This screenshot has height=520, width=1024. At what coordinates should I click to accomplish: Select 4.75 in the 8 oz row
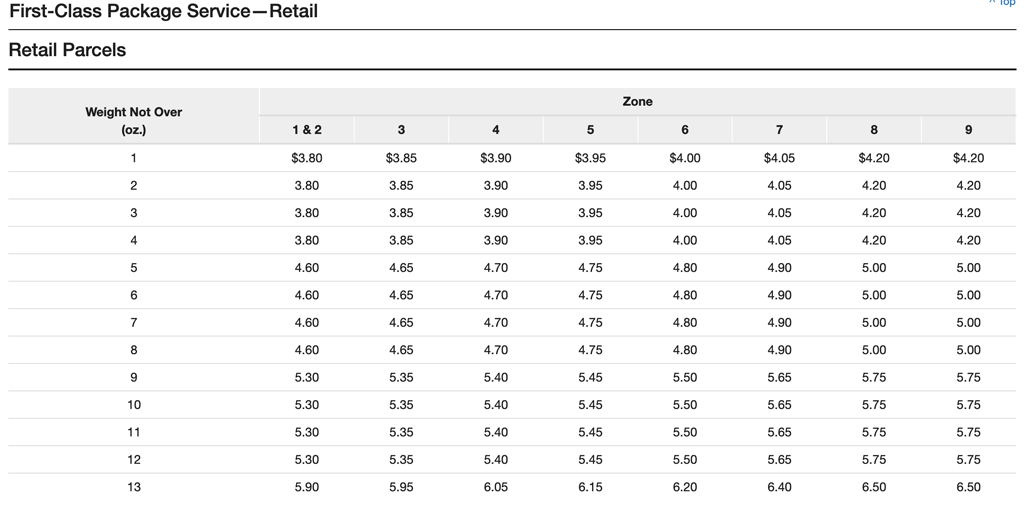[x=590, y=350]
